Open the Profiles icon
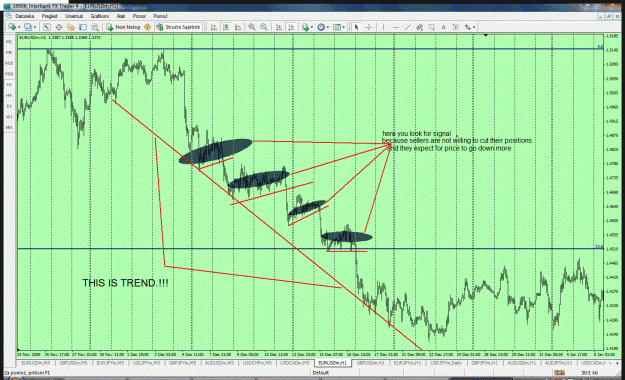Viewport: 625px width, 380px height. pos(28,27)
